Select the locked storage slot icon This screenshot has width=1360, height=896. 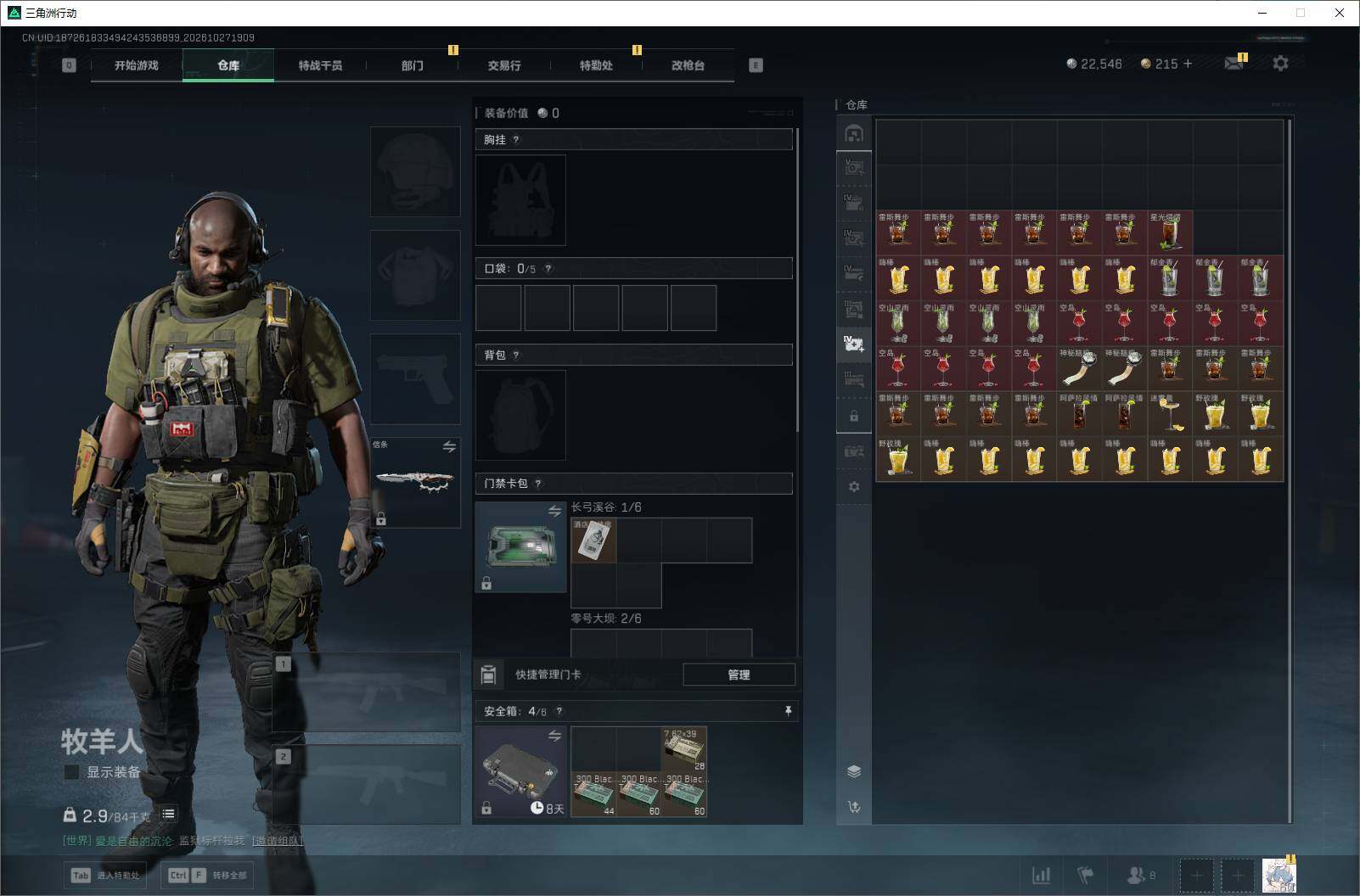854,416
